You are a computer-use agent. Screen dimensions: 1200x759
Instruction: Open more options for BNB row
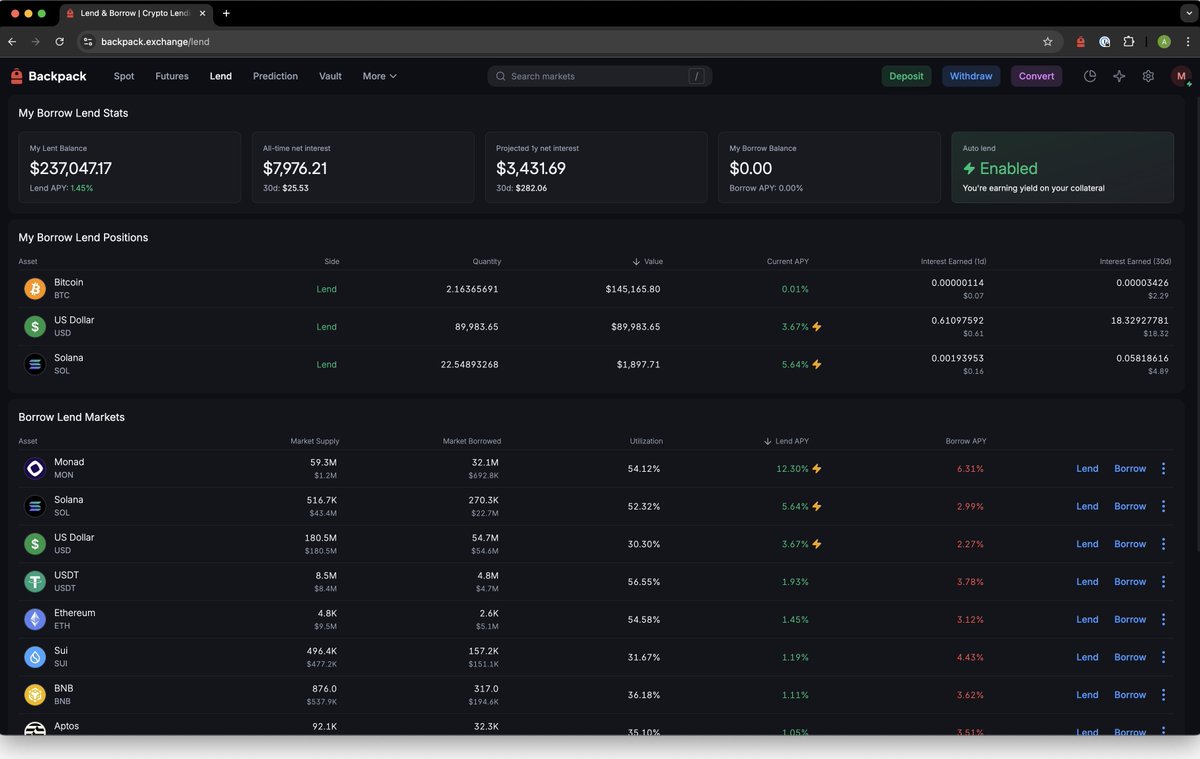(1163, 694)
